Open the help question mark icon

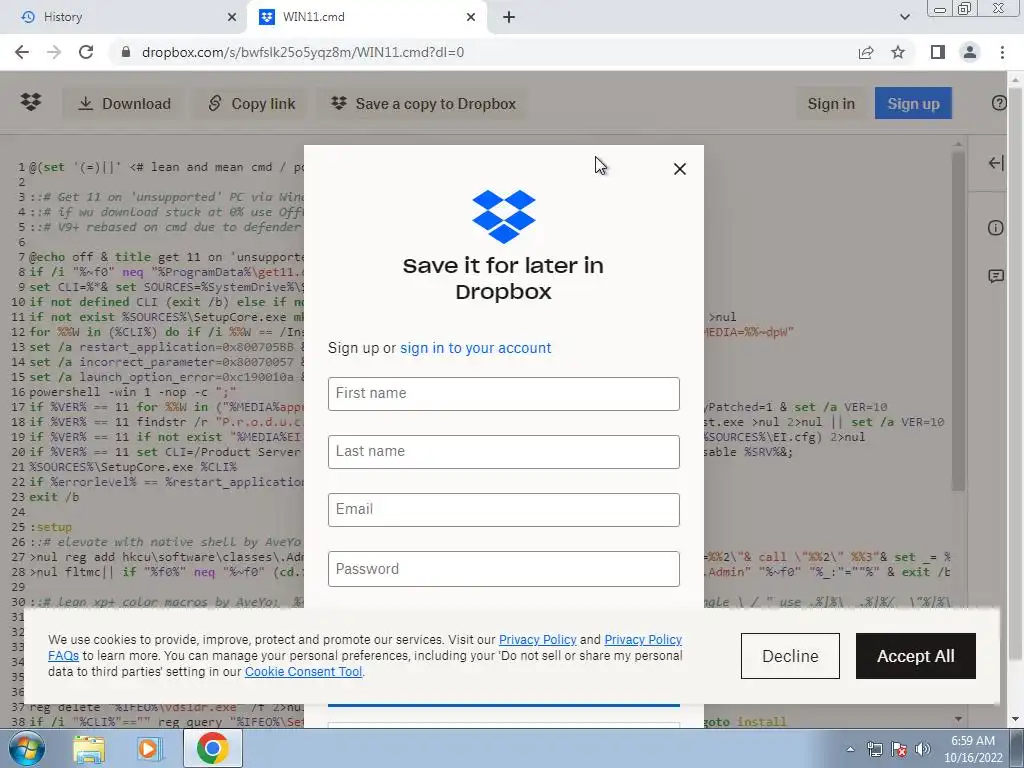pos(999,103)
